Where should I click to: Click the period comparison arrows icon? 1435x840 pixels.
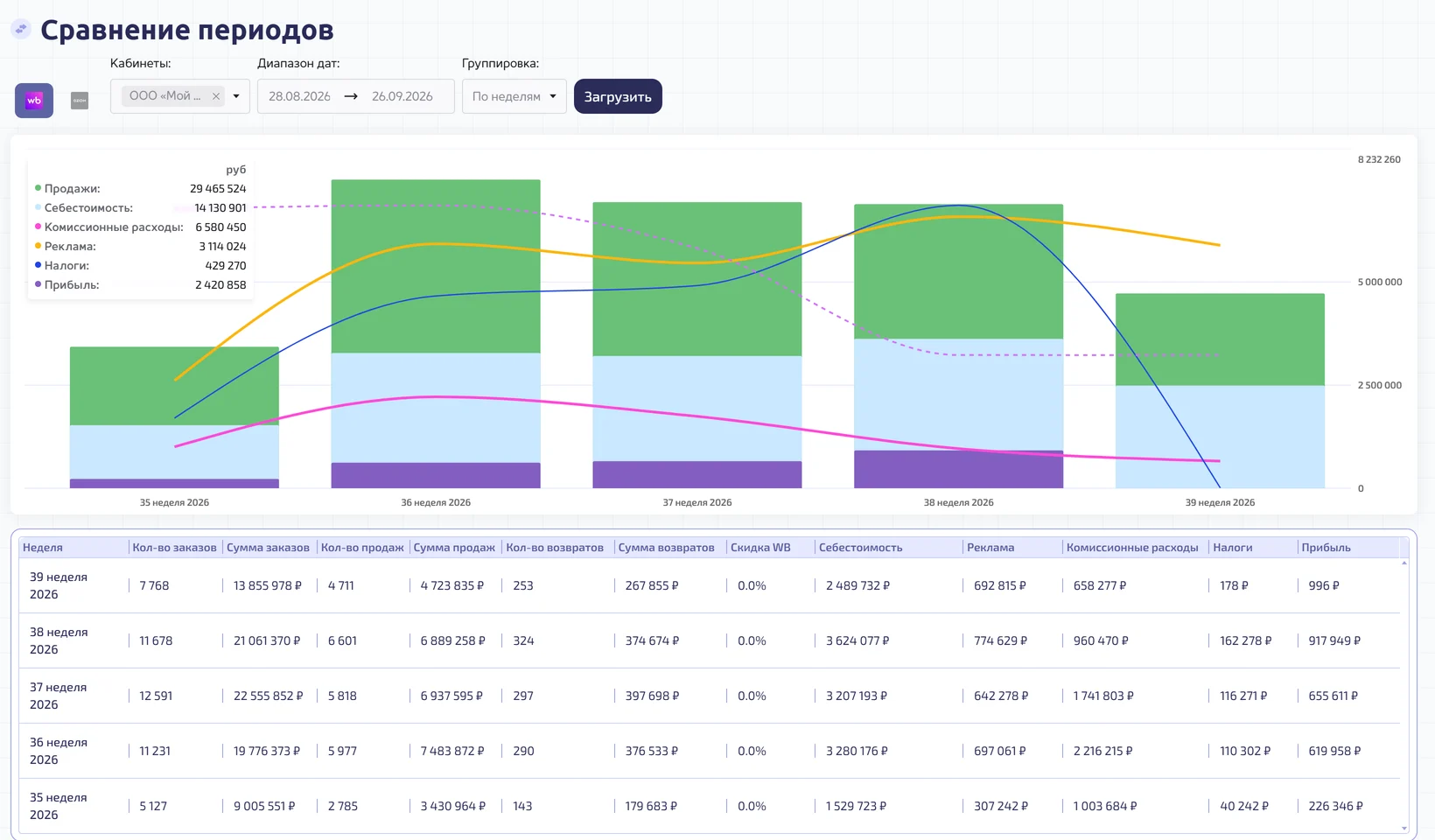(x=21, y=29)
